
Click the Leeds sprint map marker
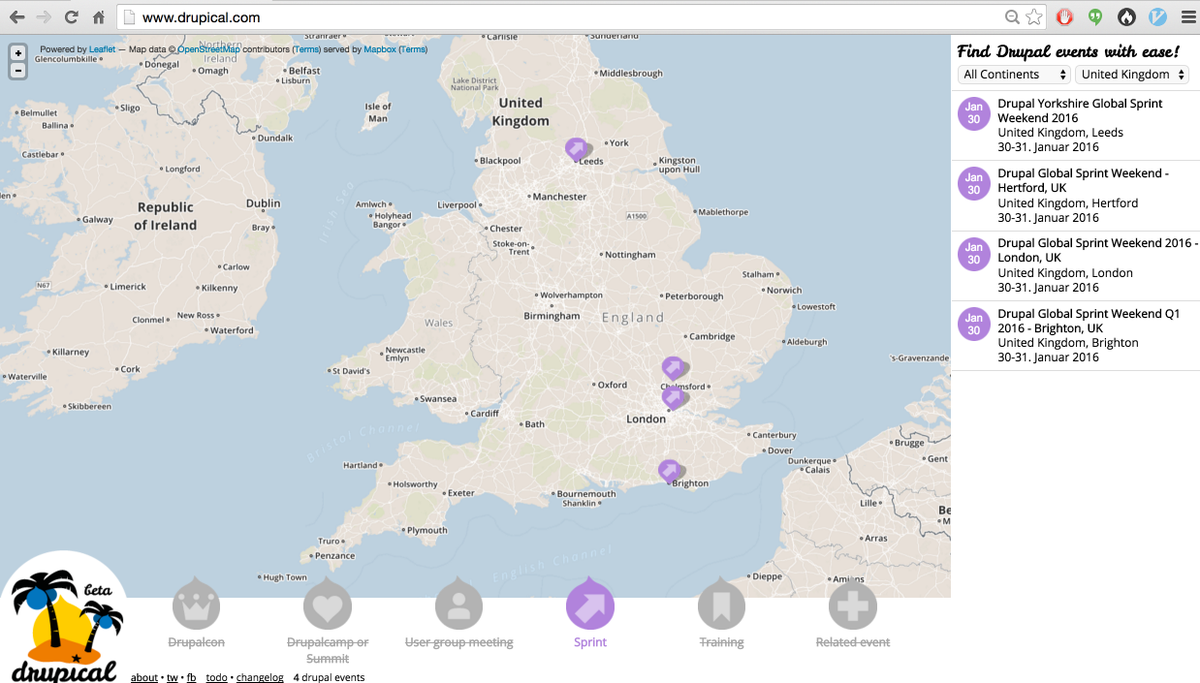[x=575, y=149]
